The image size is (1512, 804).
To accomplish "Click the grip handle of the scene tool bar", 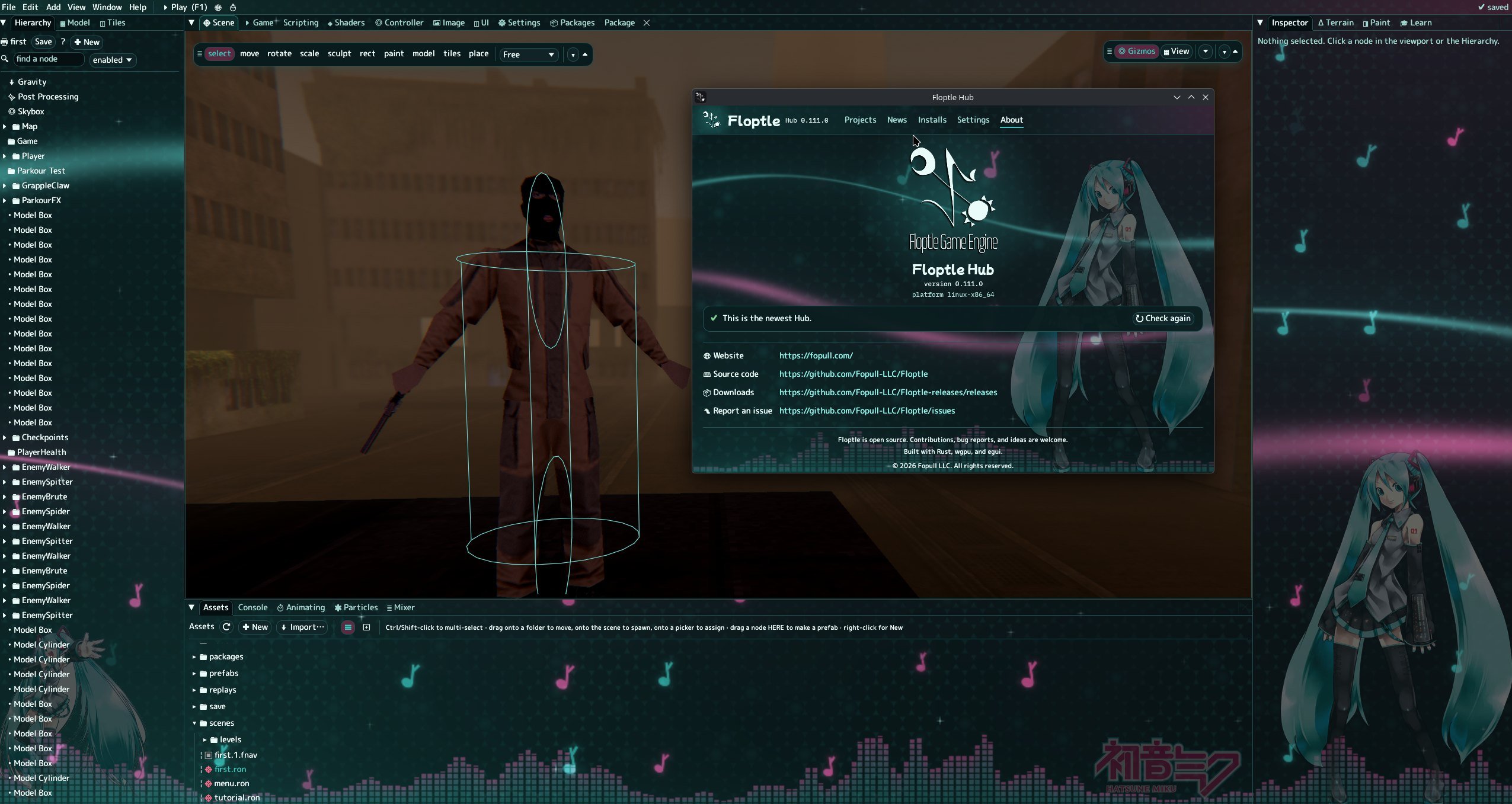I will (x=200, y=54).
